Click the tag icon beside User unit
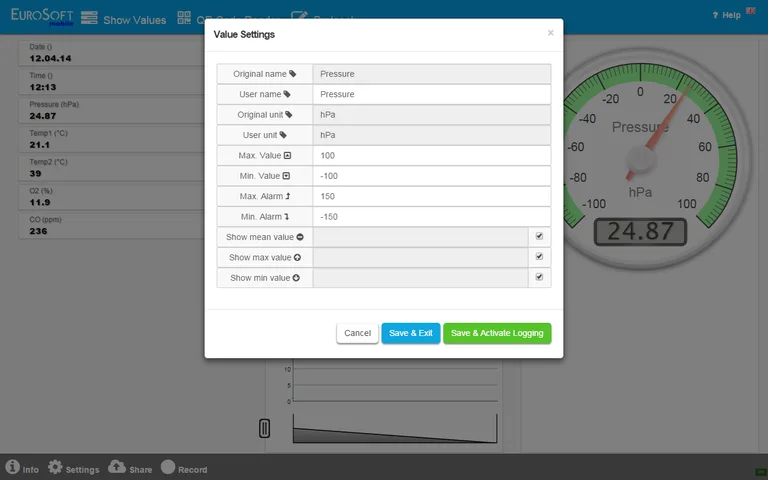Screen dimensions: 768x480 pos(283,135)
